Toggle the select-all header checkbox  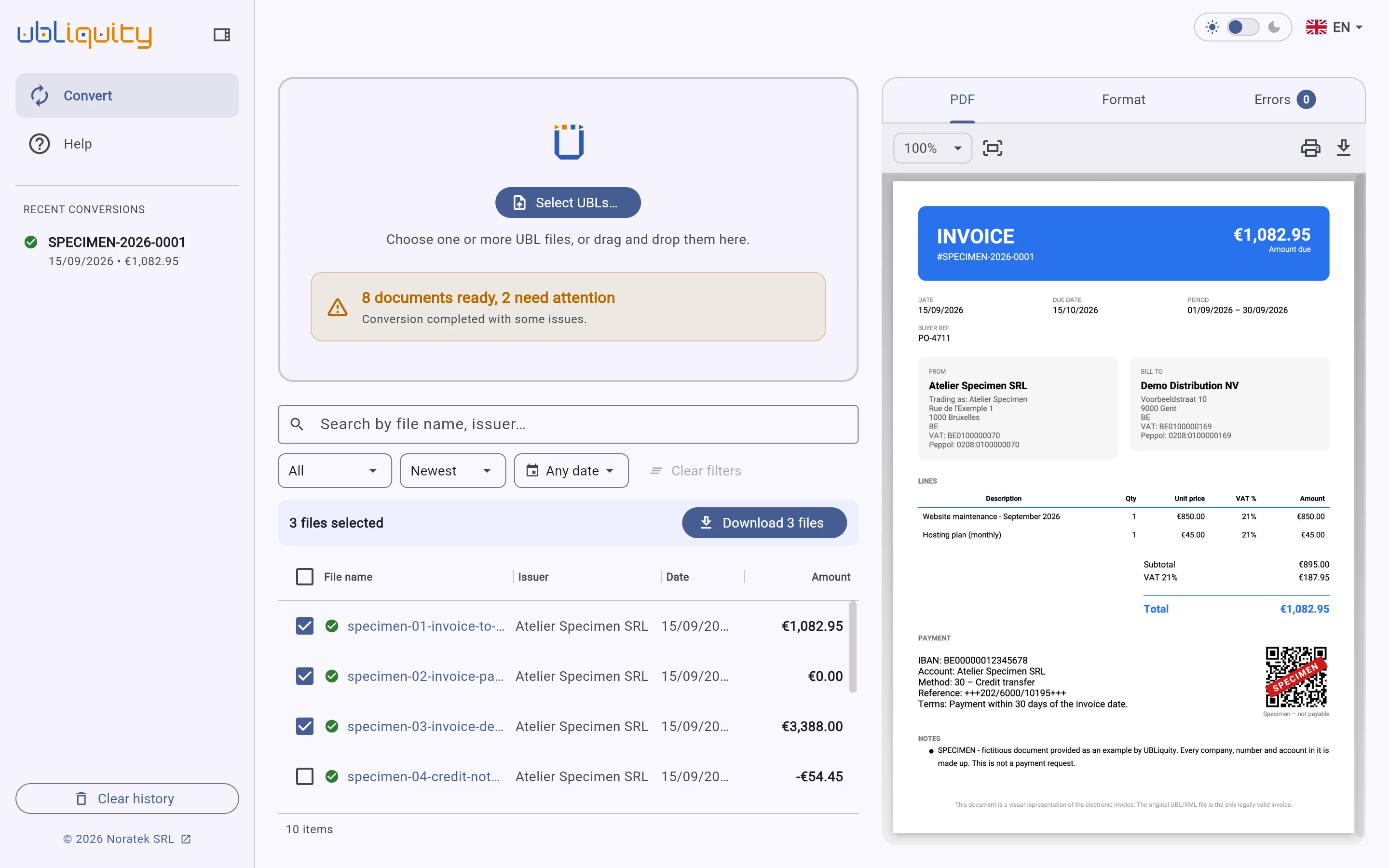coord(305,576)
